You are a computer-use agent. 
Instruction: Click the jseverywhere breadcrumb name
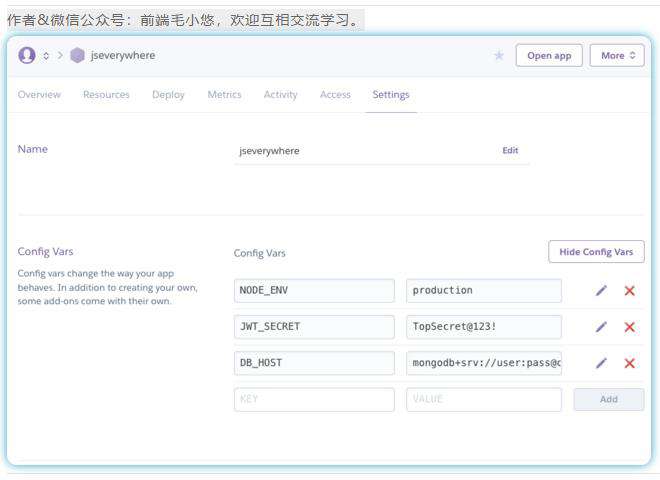click(x=123, y=55)
